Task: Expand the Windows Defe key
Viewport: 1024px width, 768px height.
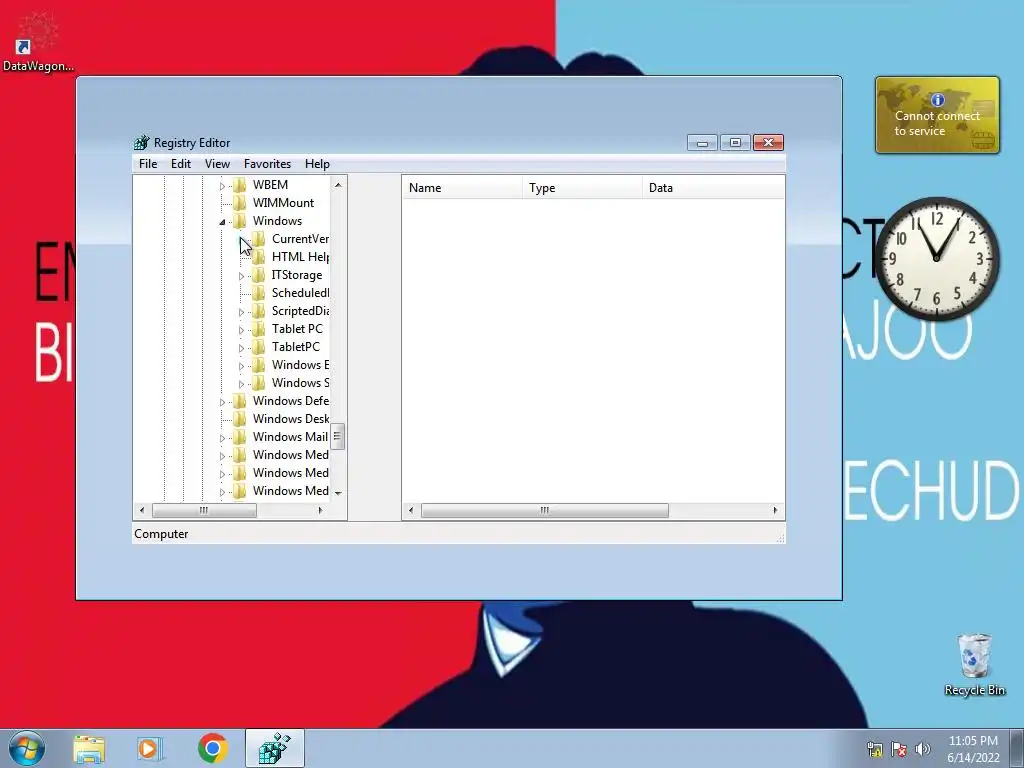Action: 222,402
